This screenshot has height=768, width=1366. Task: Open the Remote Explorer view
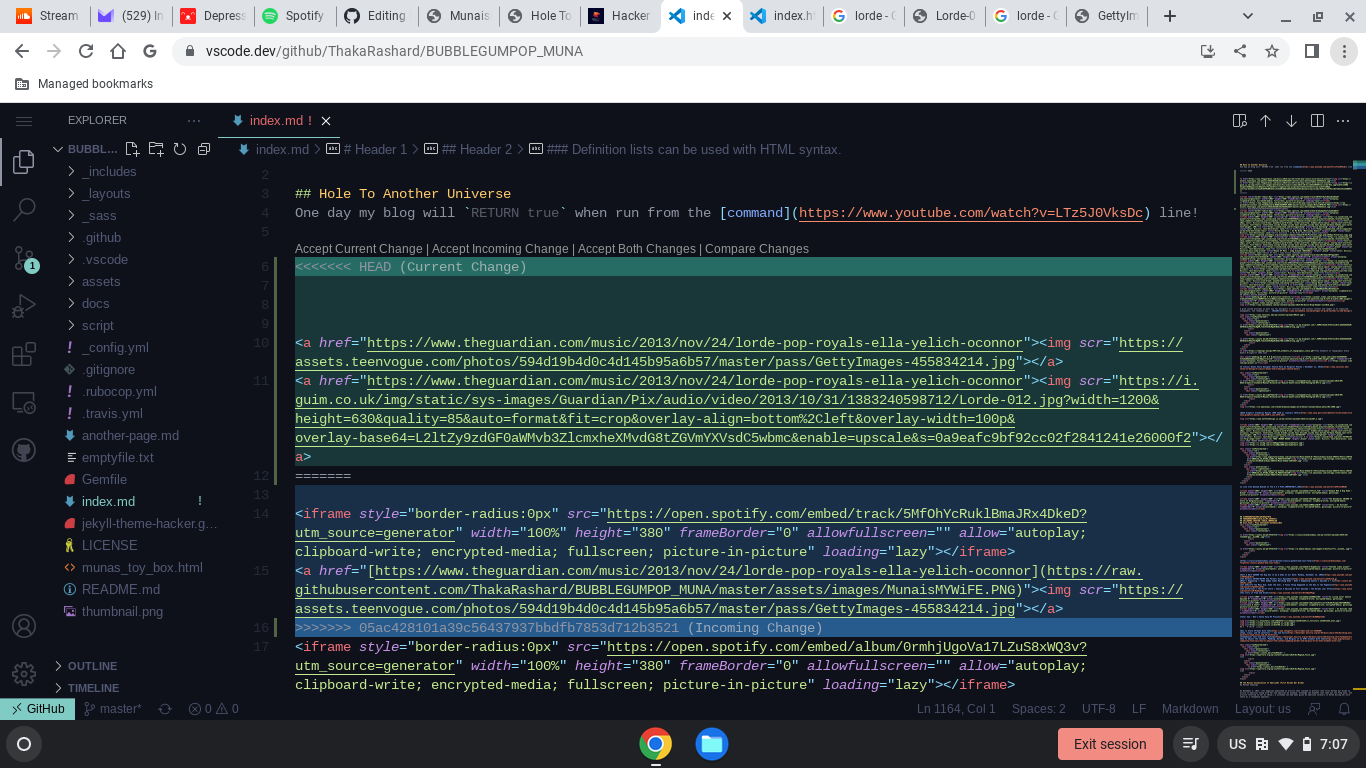(x=24, y=403)
